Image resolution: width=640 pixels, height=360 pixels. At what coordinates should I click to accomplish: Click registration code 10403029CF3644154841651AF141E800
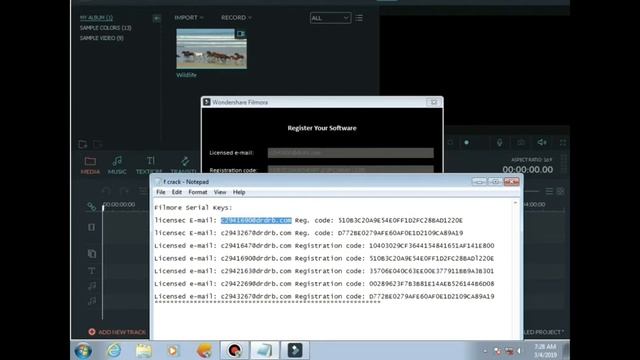click(431, 246)
